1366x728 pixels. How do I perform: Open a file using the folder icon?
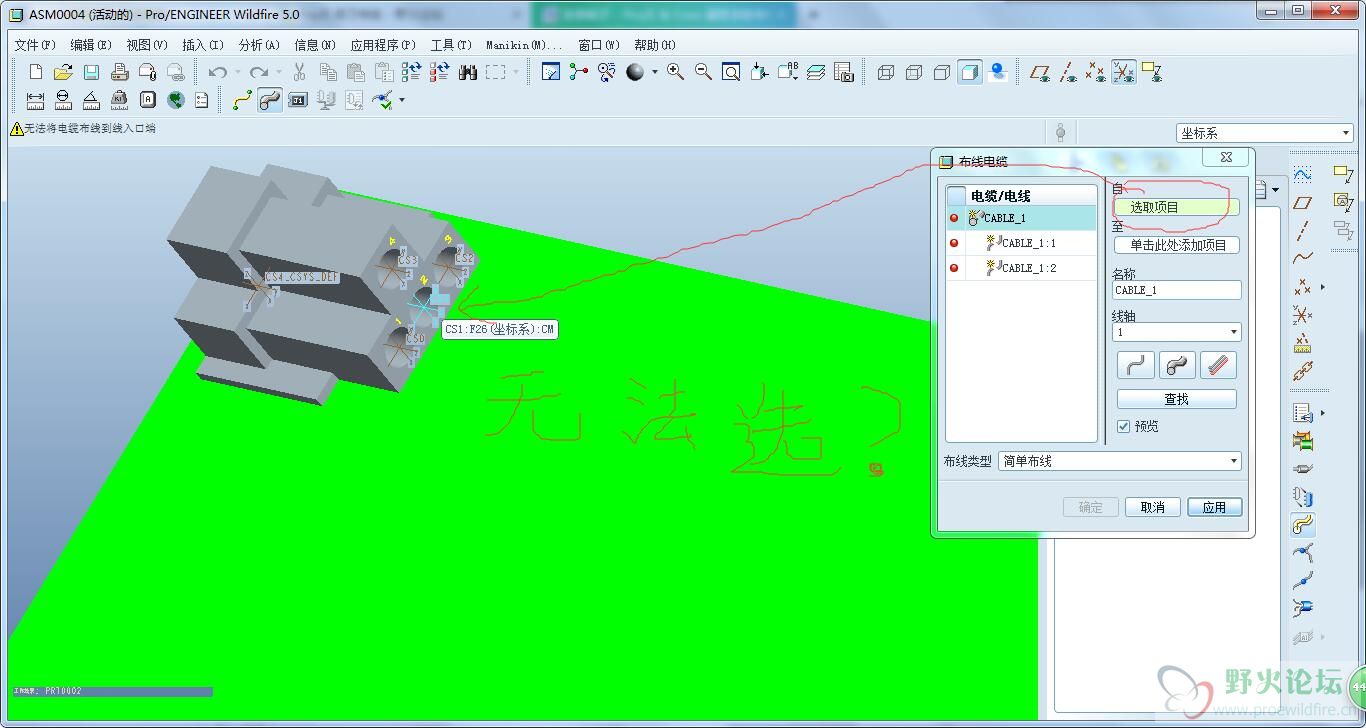pos(63,72)
